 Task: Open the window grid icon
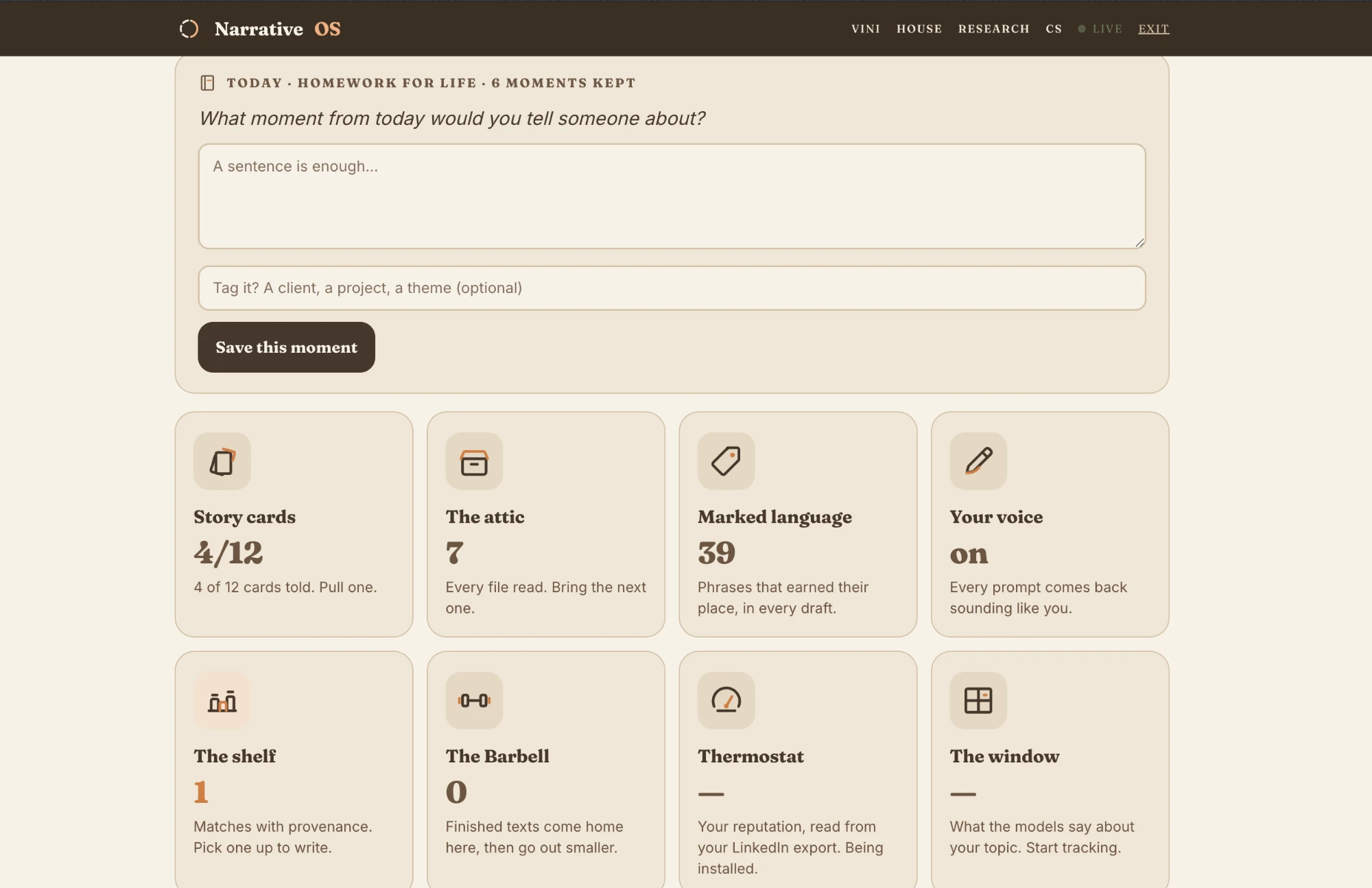978,701
